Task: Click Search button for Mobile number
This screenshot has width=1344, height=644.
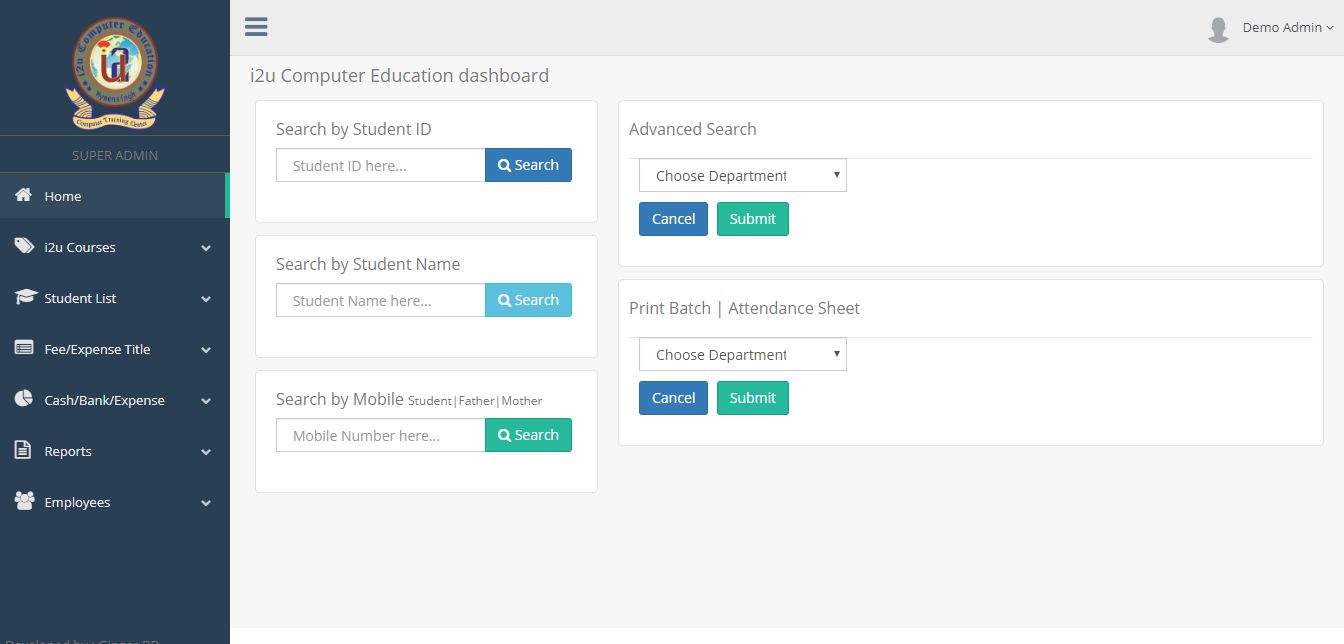Action: [528, 435]
